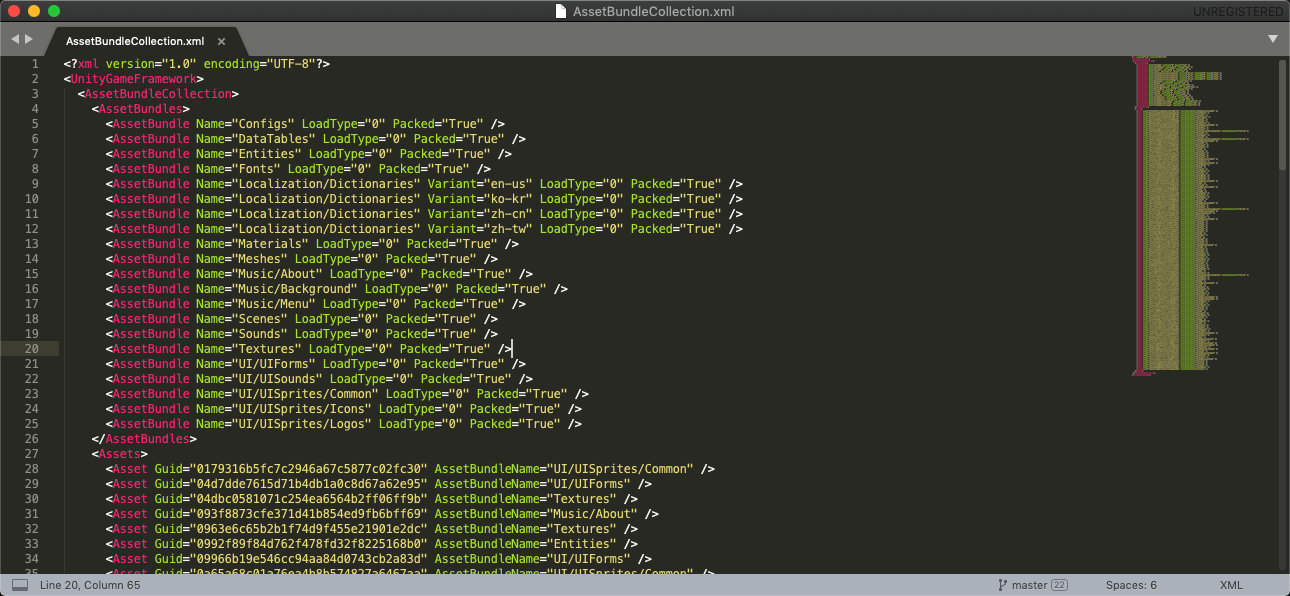
Task: Click the "UI/UISounds" name value
Action: point(277,379)
